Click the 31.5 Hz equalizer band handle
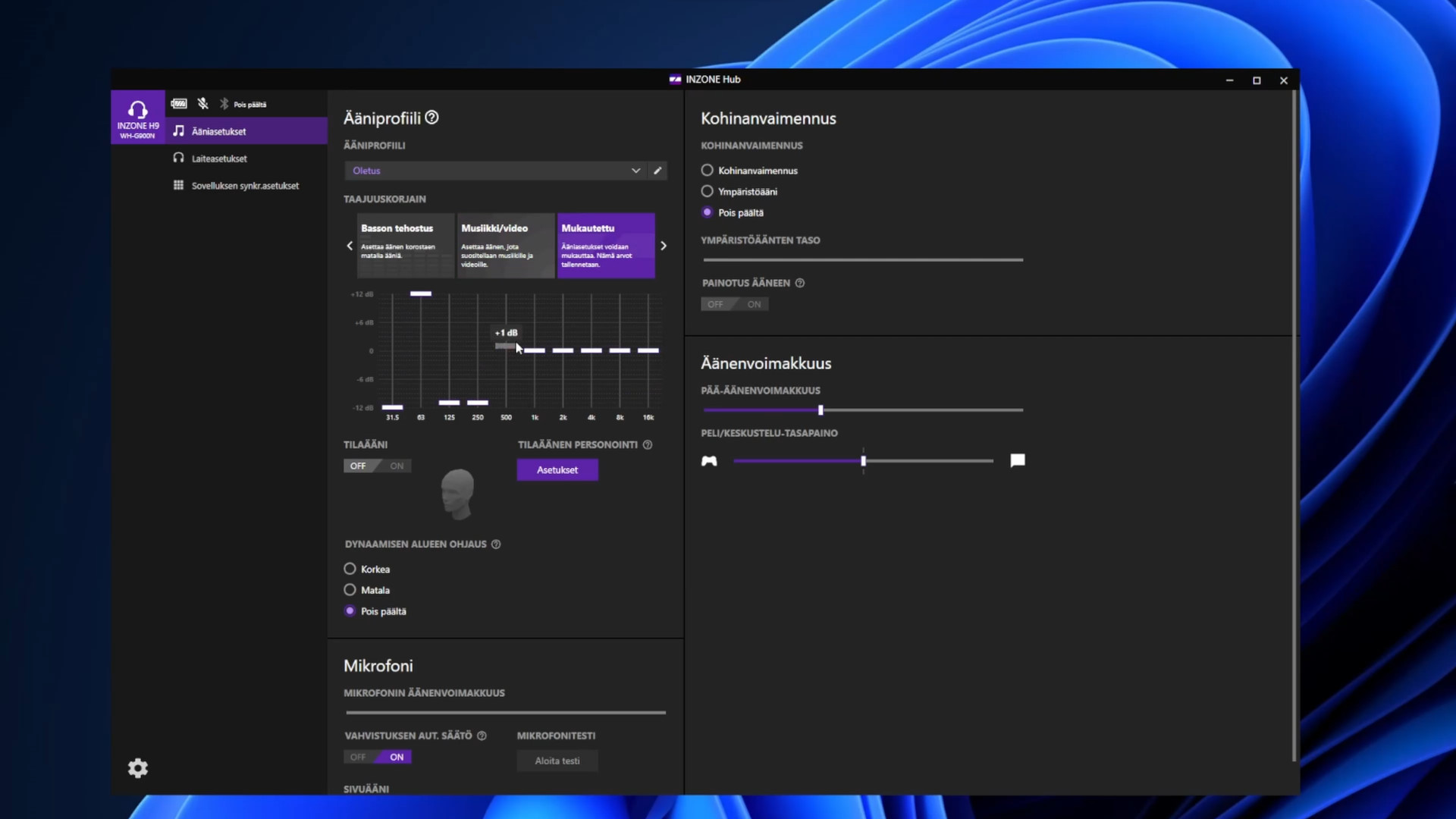This screenshot has width=1456, height=819. tap(392, 407)
